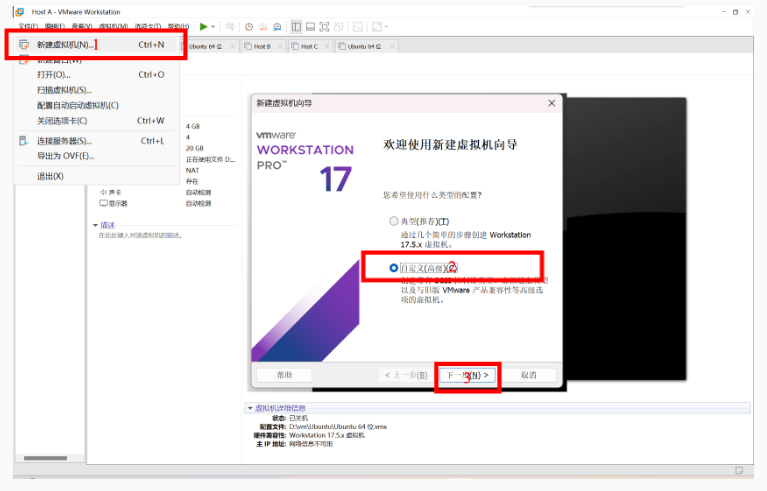Open the 帮助(H) menu in menu bar

(x=178, y=26)
